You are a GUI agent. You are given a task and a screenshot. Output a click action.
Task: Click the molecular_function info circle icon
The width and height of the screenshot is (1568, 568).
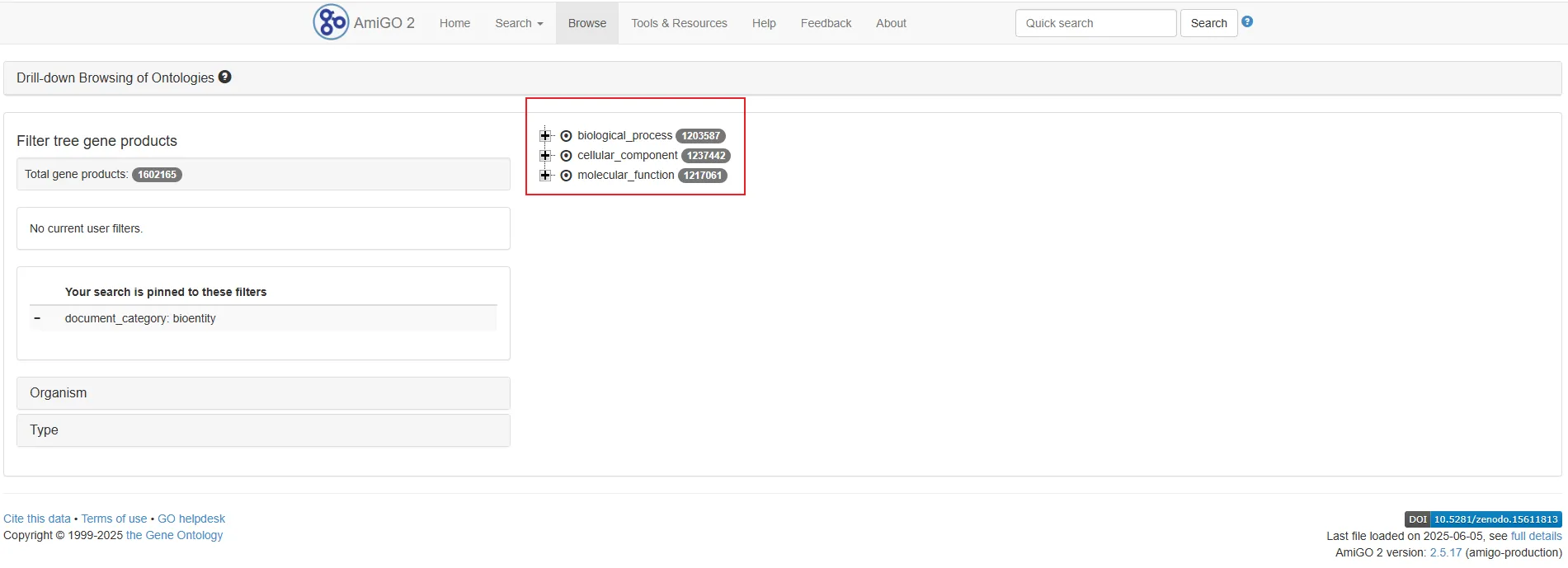click(566, 176)
